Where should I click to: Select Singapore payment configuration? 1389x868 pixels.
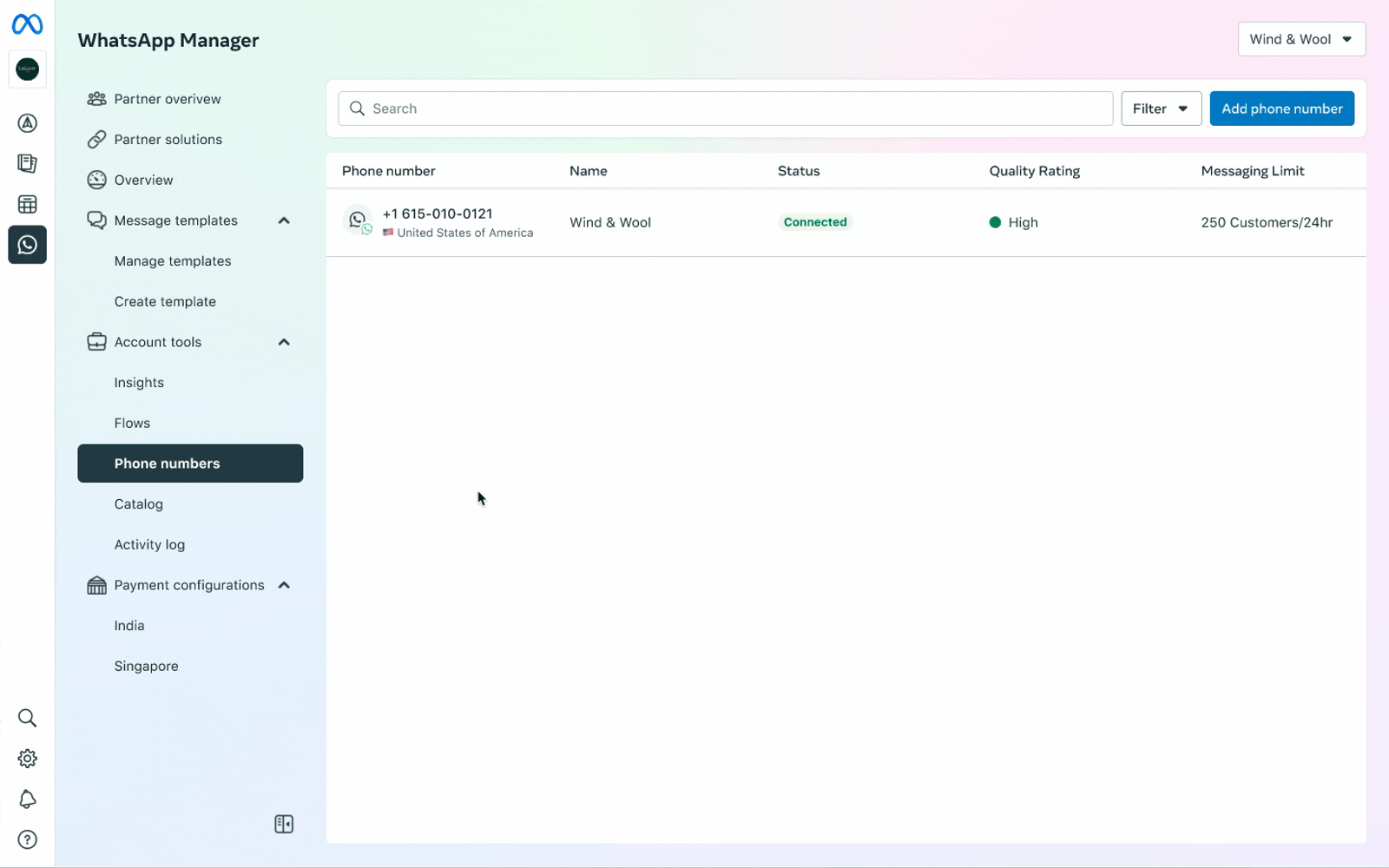[x=146, y=667]
